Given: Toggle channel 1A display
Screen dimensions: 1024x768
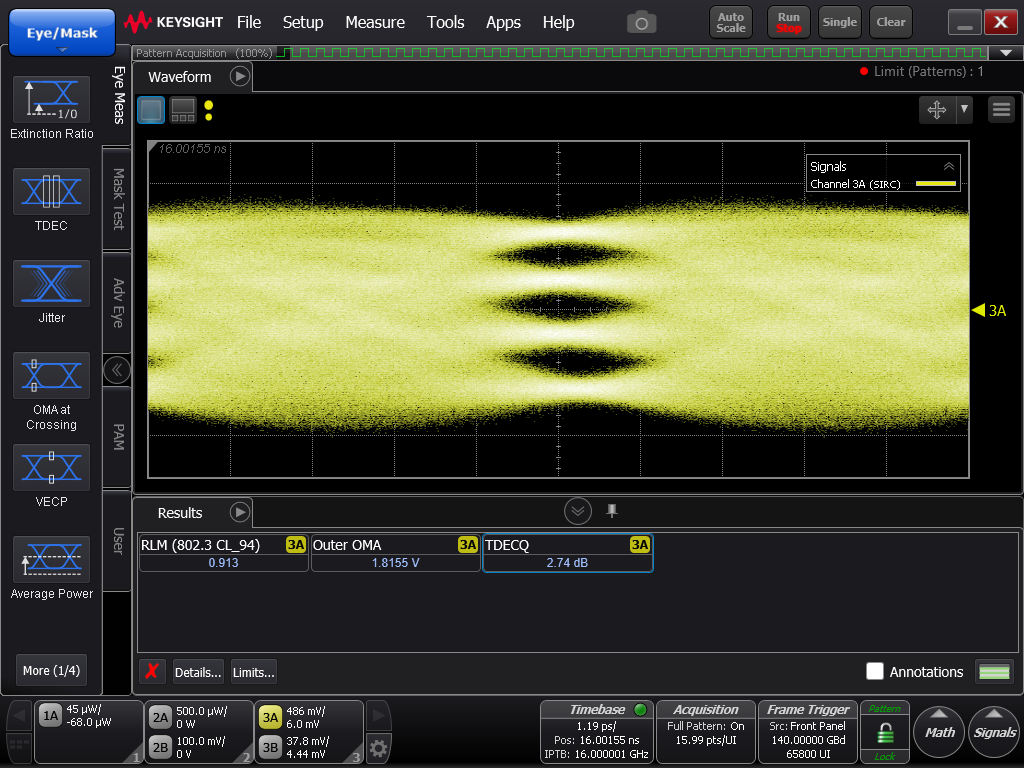Looking at the screenshot, I should click(50, 716).
